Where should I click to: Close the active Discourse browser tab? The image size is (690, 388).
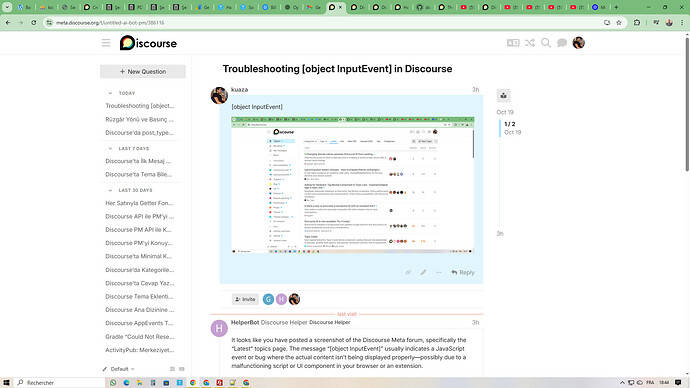pyautogui.click(x=340, y=7)
